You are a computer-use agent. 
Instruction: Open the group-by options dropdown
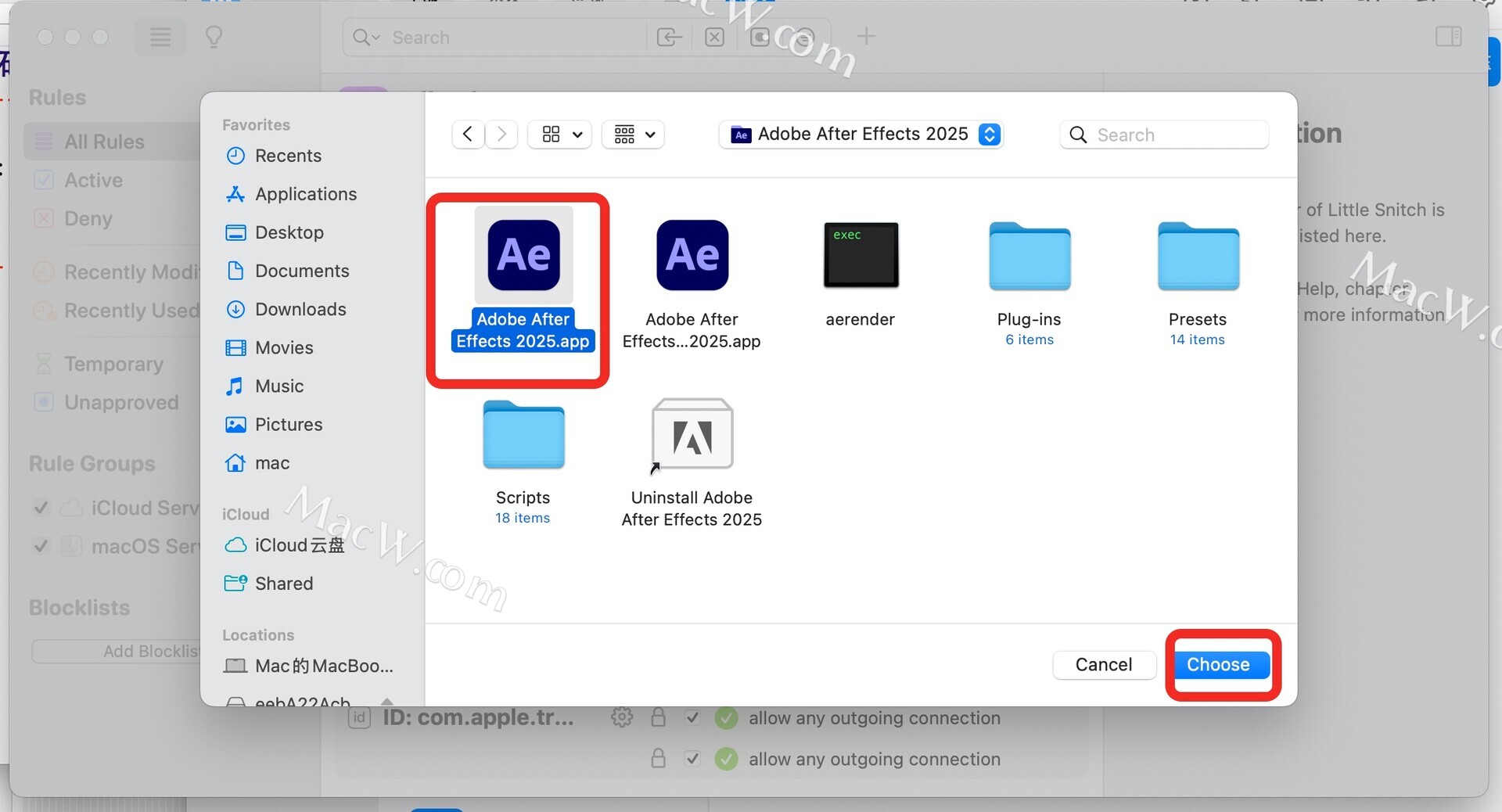(x=634, y=135)
